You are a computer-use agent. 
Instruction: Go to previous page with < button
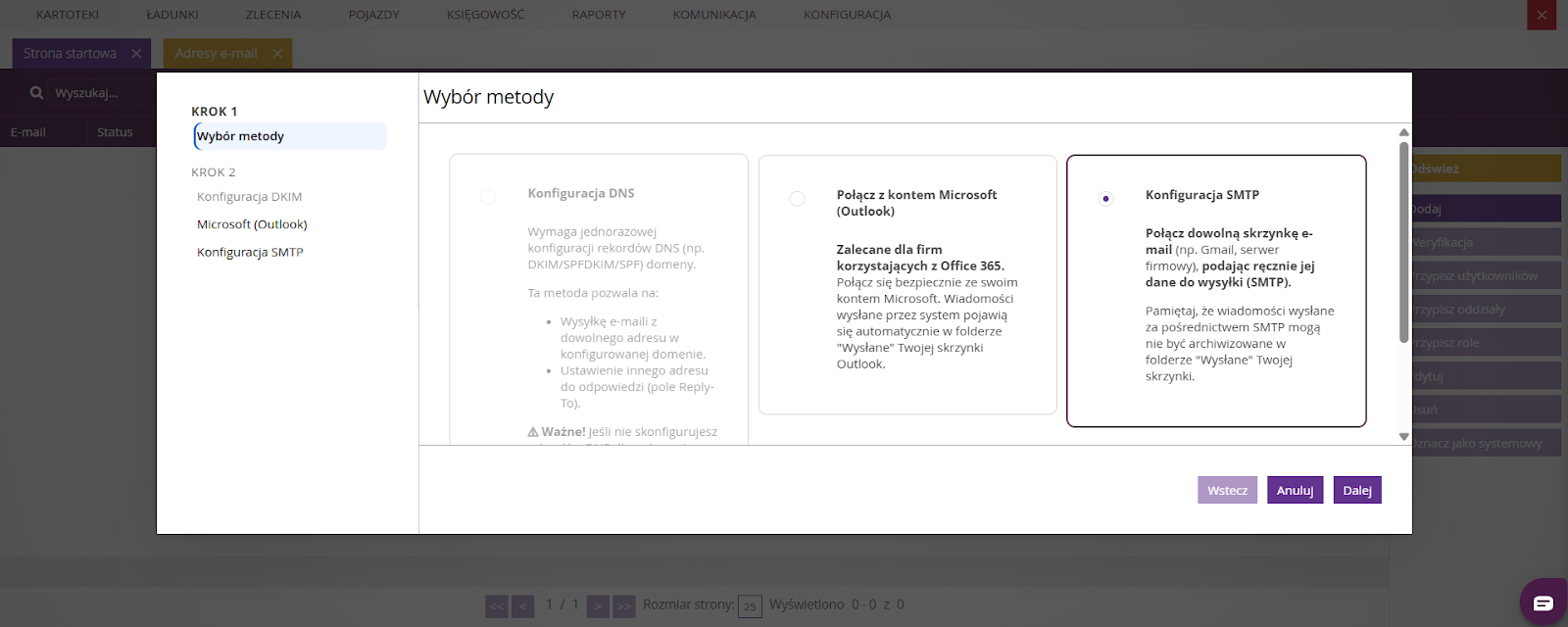click(522, 606)
